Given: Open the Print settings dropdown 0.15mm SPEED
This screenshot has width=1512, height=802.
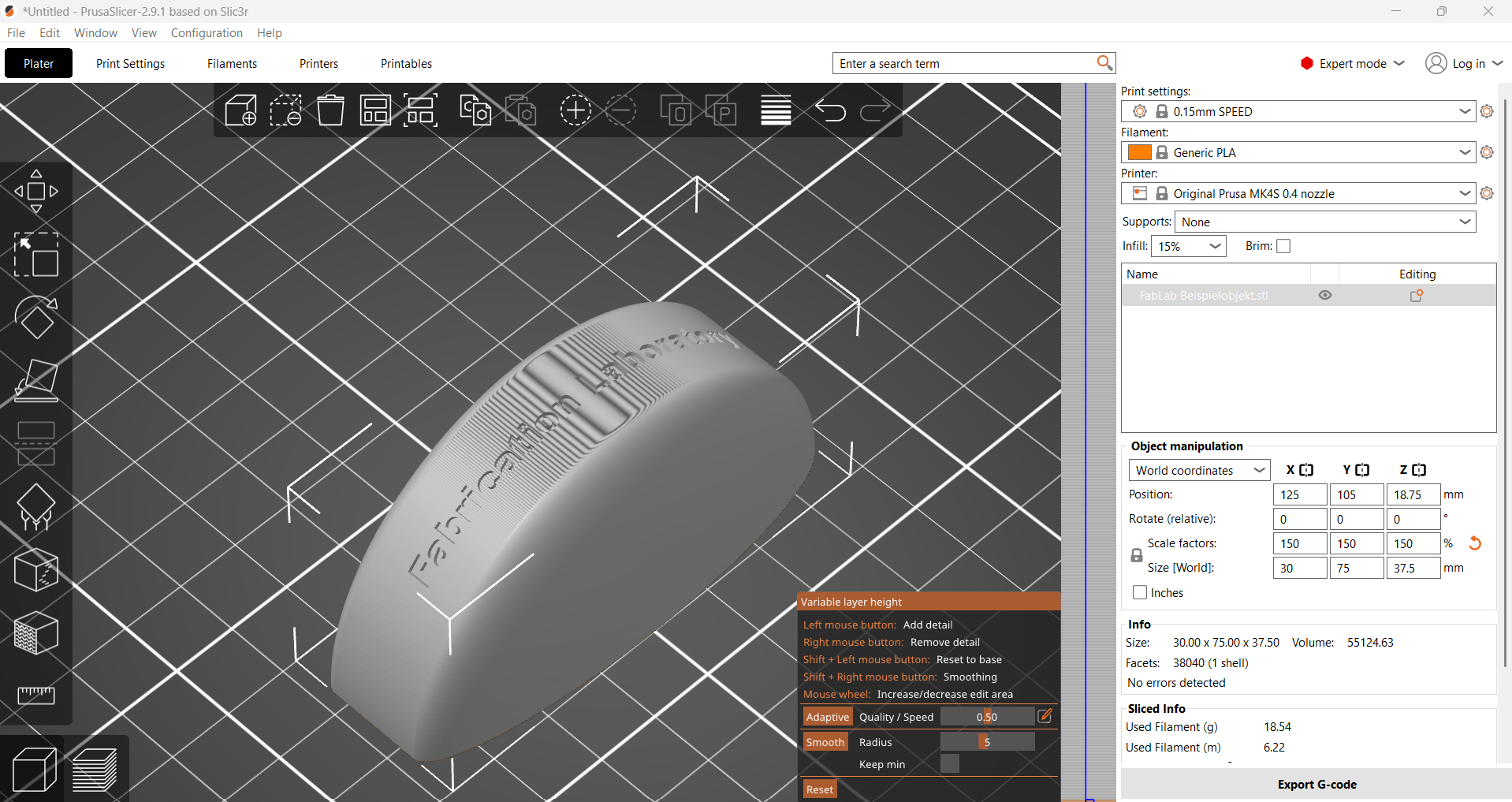Looking at the screenshot, I should point(1298,111).
